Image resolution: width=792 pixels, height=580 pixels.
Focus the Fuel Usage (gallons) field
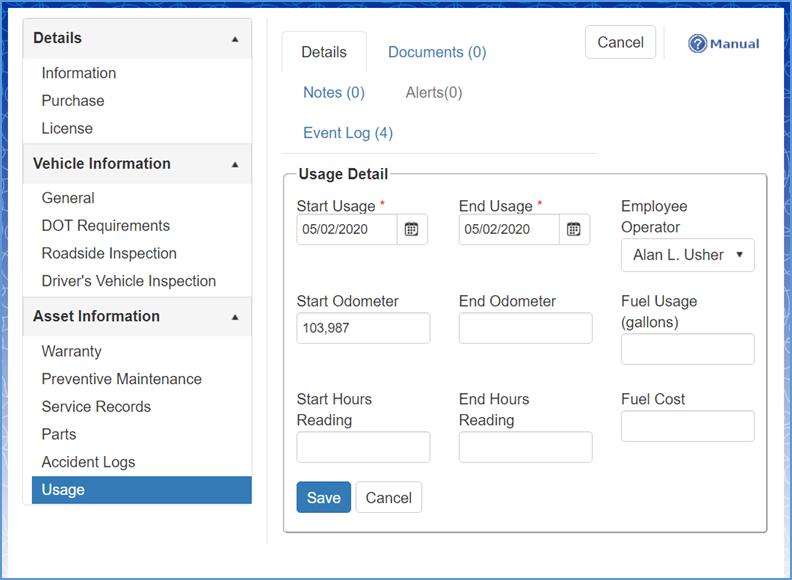[x=687, y=350]
